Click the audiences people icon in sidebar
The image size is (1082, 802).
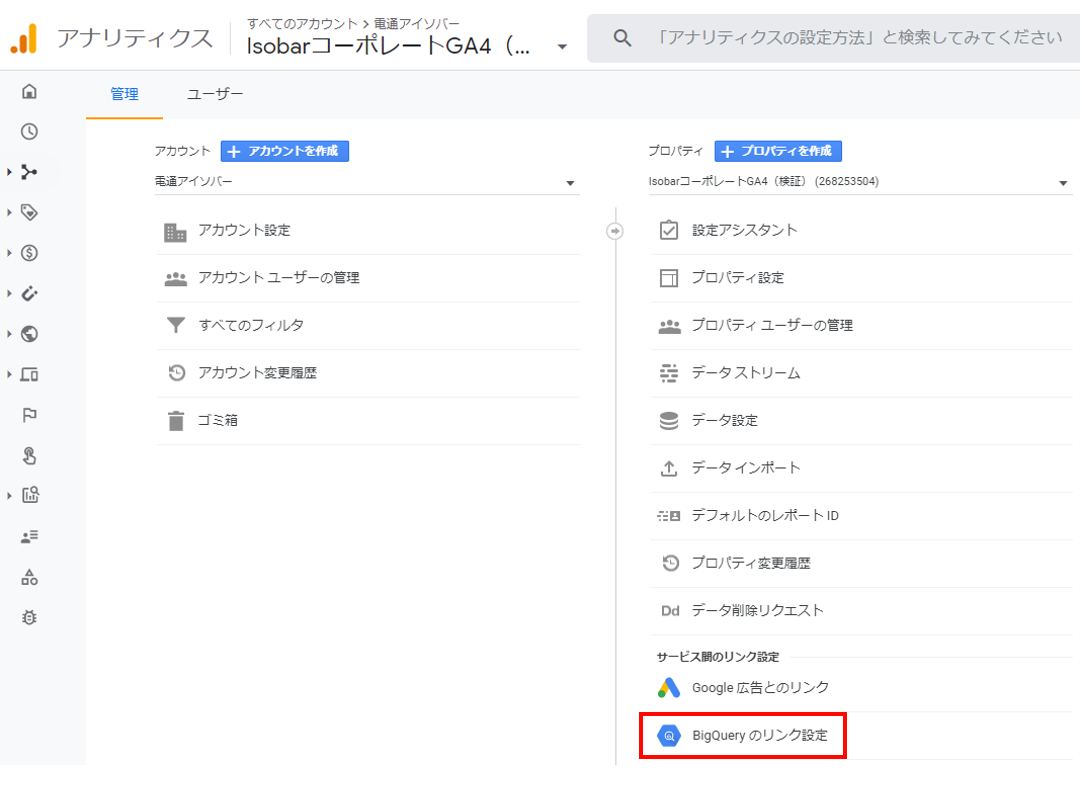tap(29, 537)
